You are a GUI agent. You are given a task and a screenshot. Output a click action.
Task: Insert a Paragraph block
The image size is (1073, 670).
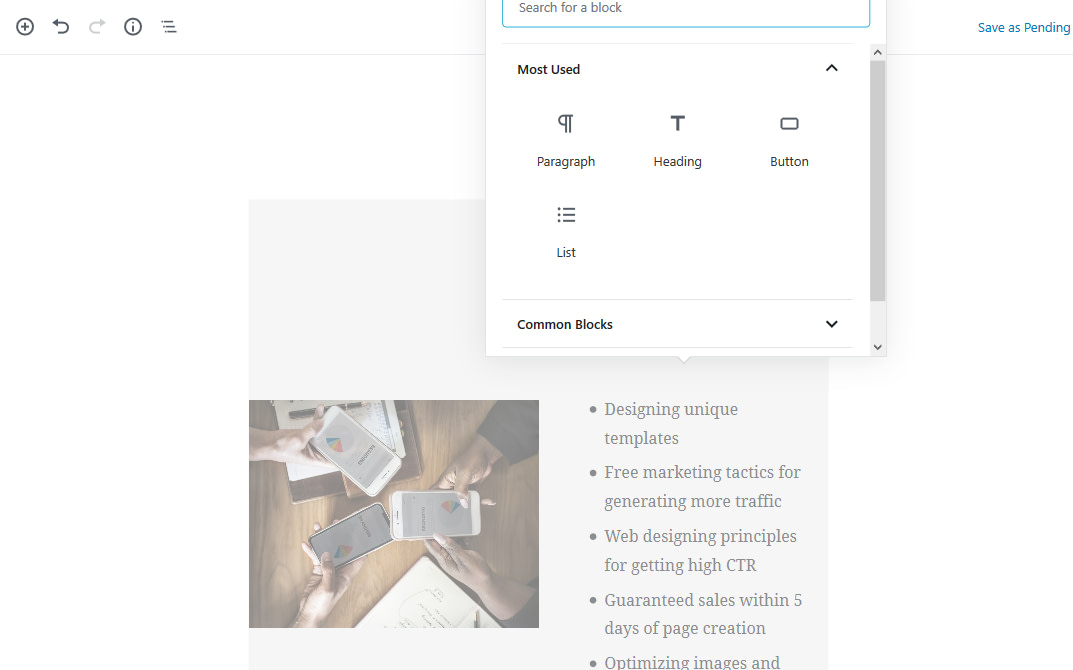click(566, 139)
